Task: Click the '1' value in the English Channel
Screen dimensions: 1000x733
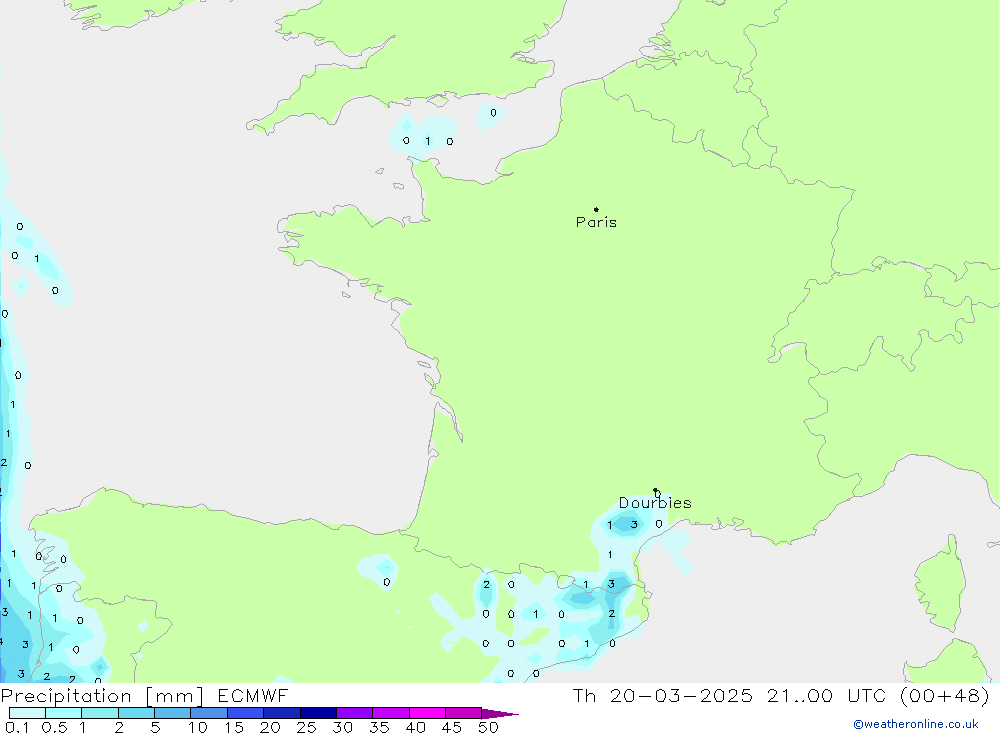Action: tap(428, 141)
